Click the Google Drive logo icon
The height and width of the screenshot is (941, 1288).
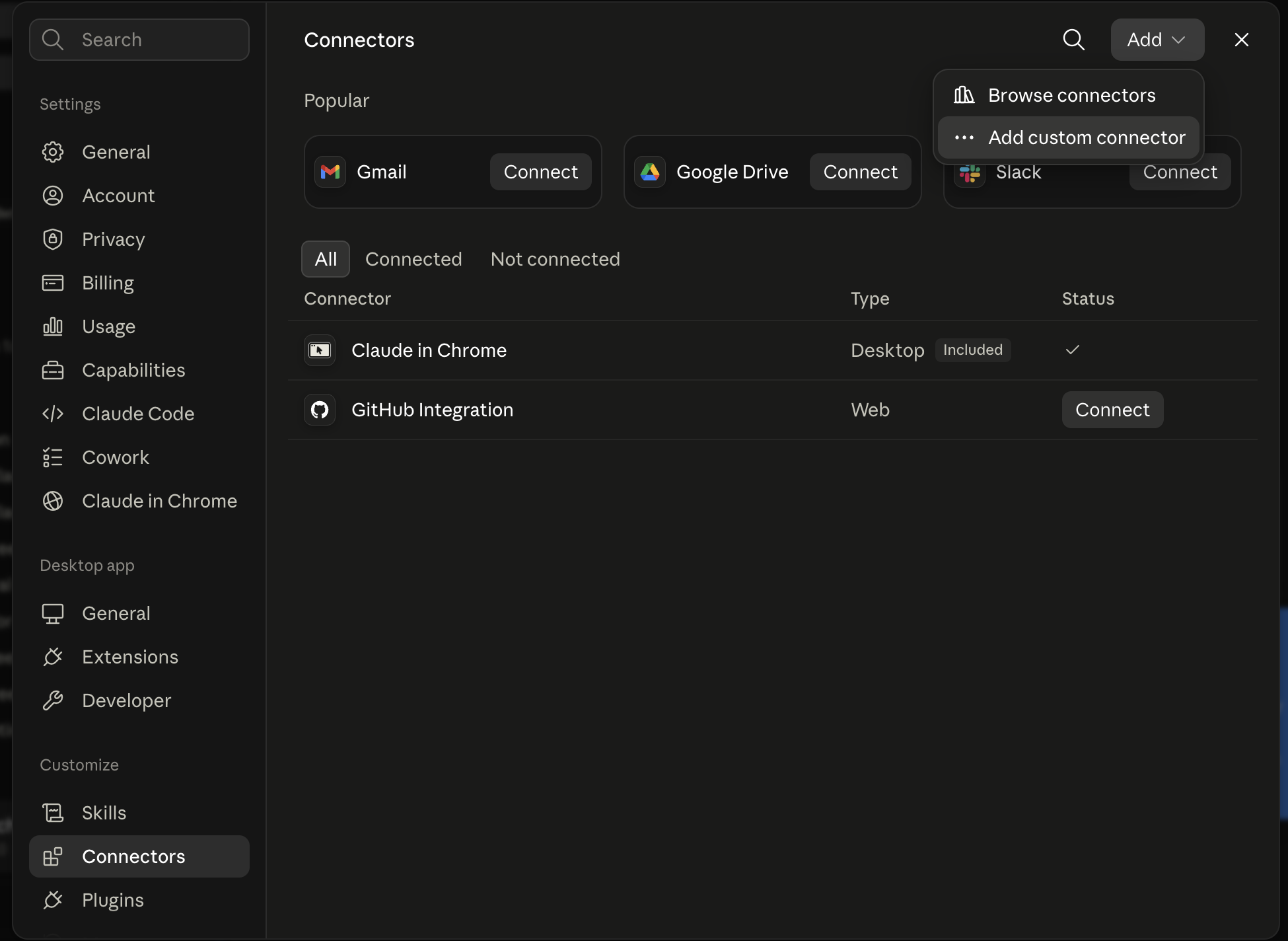click(x=650, y=172)
